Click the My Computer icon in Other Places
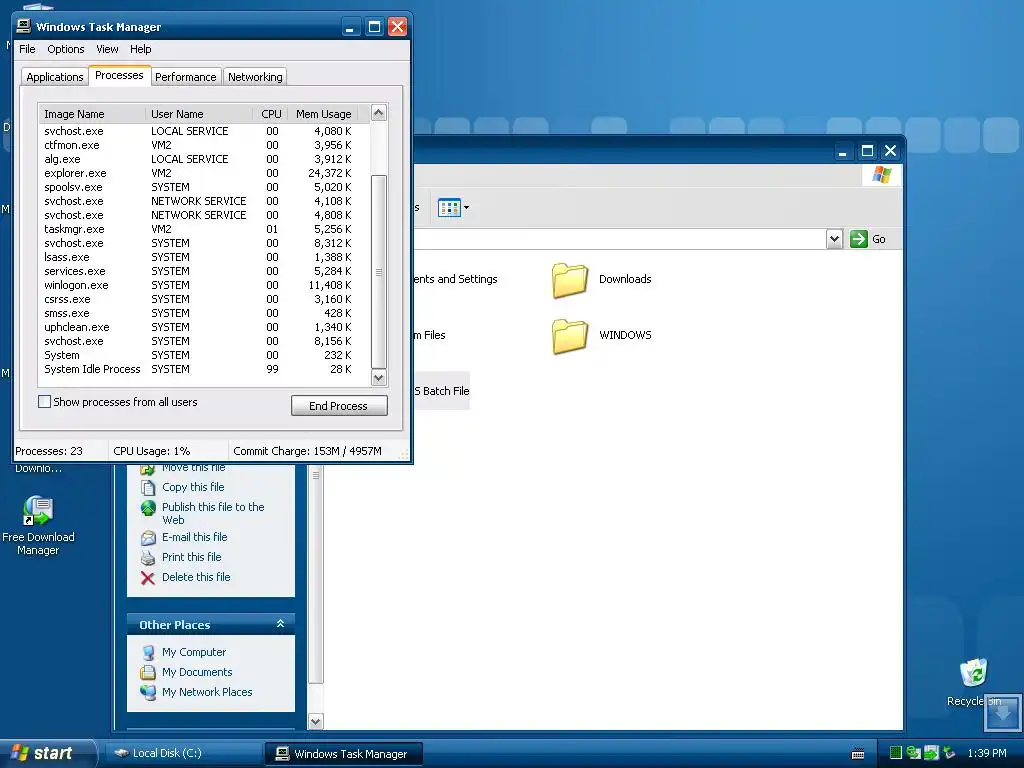The width and height of the screenshot is (1024, 768). tap(148, 652)
